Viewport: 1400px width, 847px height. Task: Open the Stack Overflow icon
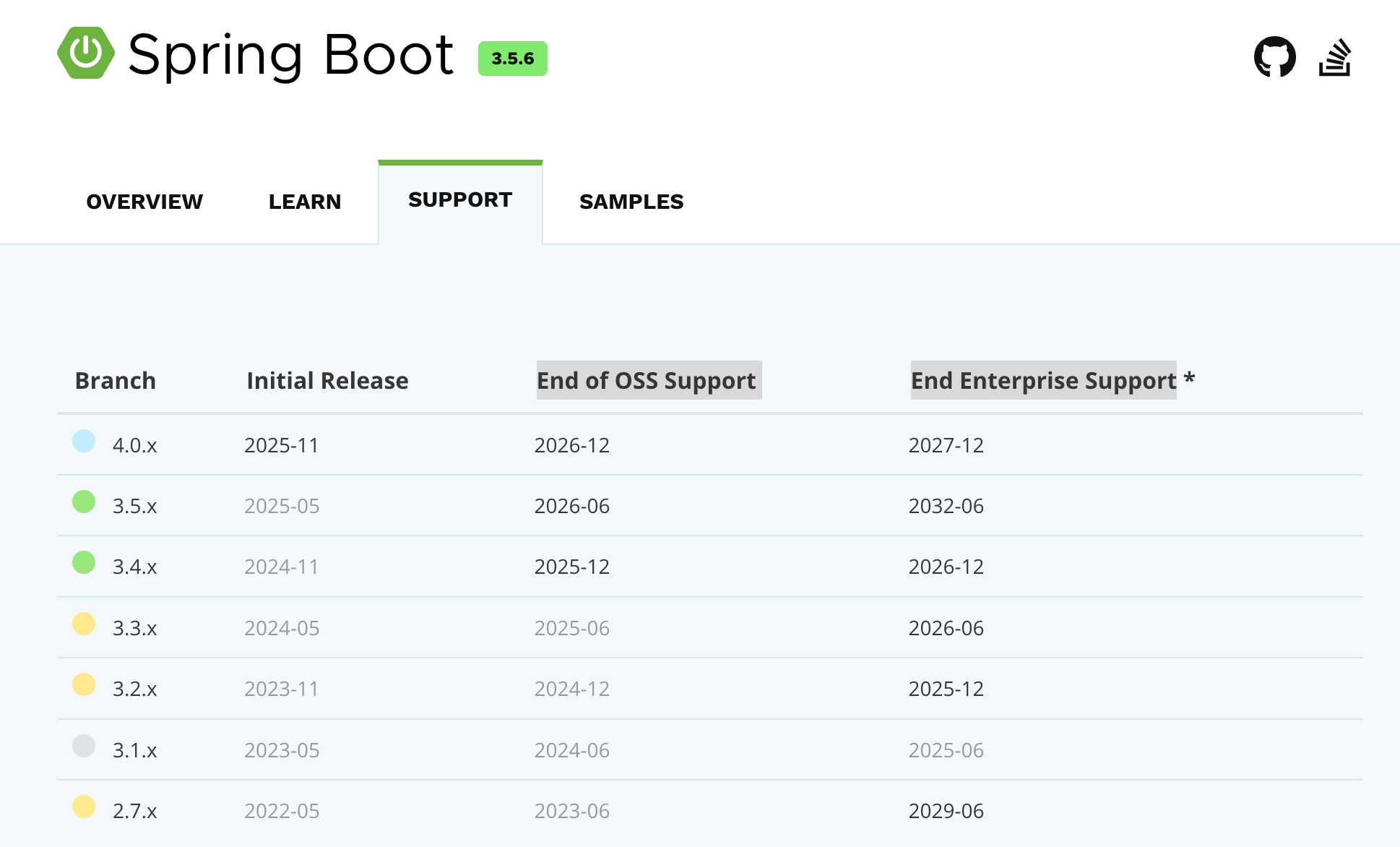[x=1334, y=58]
